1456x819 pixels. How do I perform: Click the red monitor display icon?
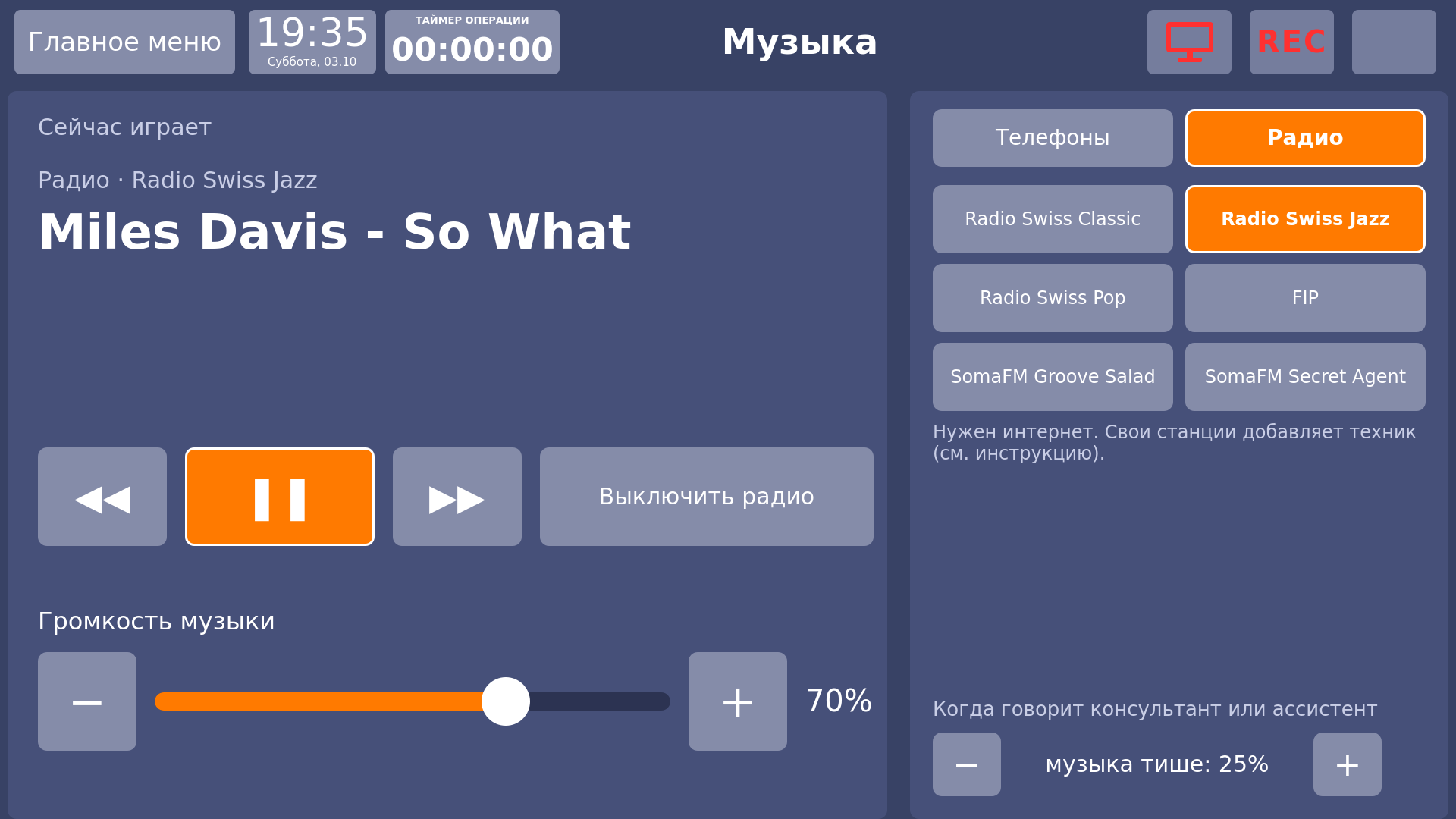(x=1189, y=42)
